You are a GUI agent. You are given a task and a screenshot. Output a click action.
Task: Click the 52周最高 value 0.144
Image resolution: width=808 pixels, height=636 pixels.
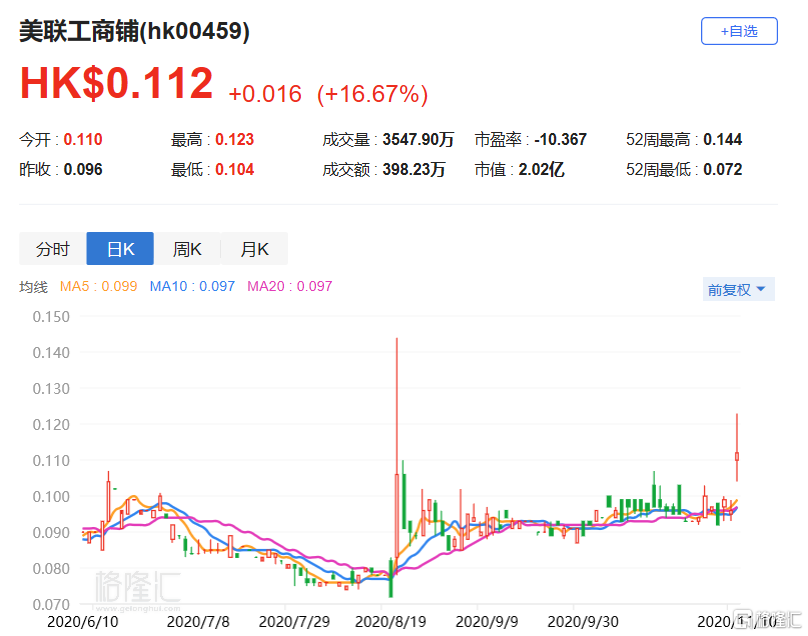722,140
